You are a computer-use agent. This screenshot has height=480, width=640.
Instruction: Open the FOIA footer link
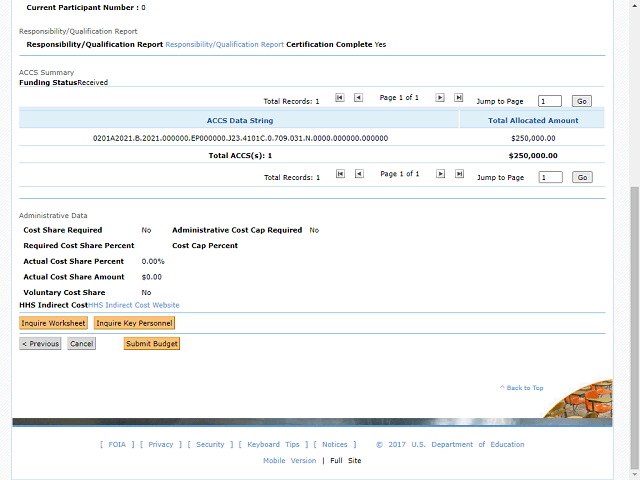117,445
